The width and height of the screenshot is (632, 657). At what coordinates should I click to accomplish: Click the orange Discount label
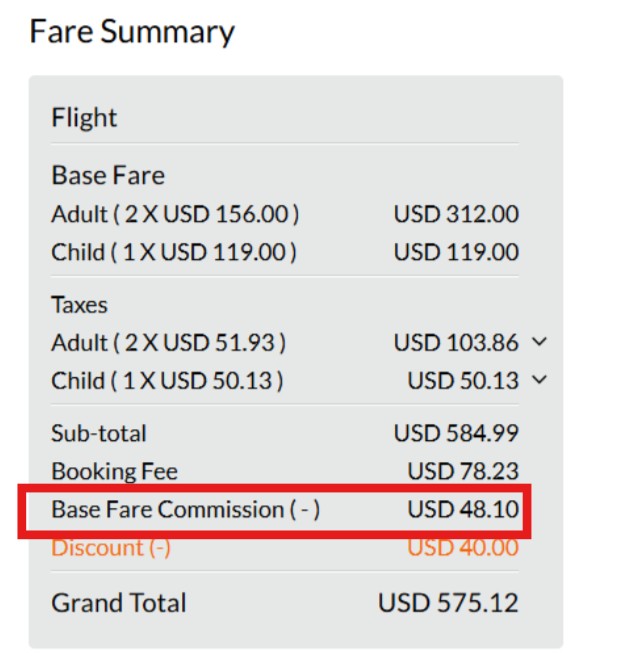pos(111,548)
